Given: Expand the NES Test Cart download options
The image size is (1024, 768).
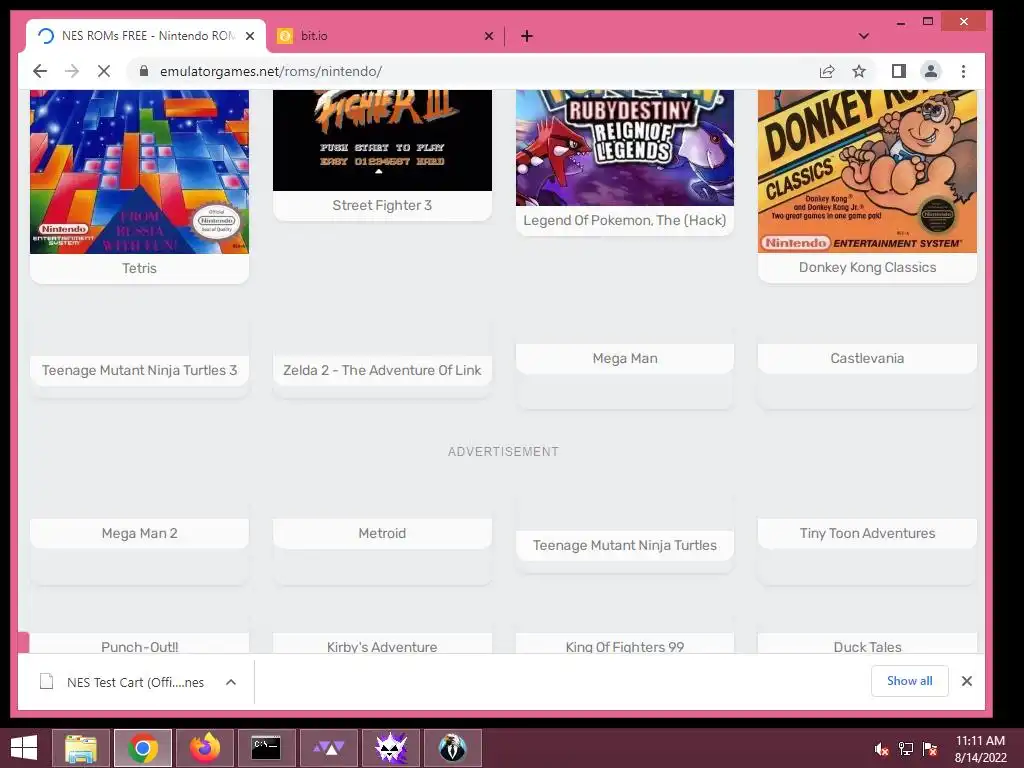Looking at the screenshot, I should point(231,682).
